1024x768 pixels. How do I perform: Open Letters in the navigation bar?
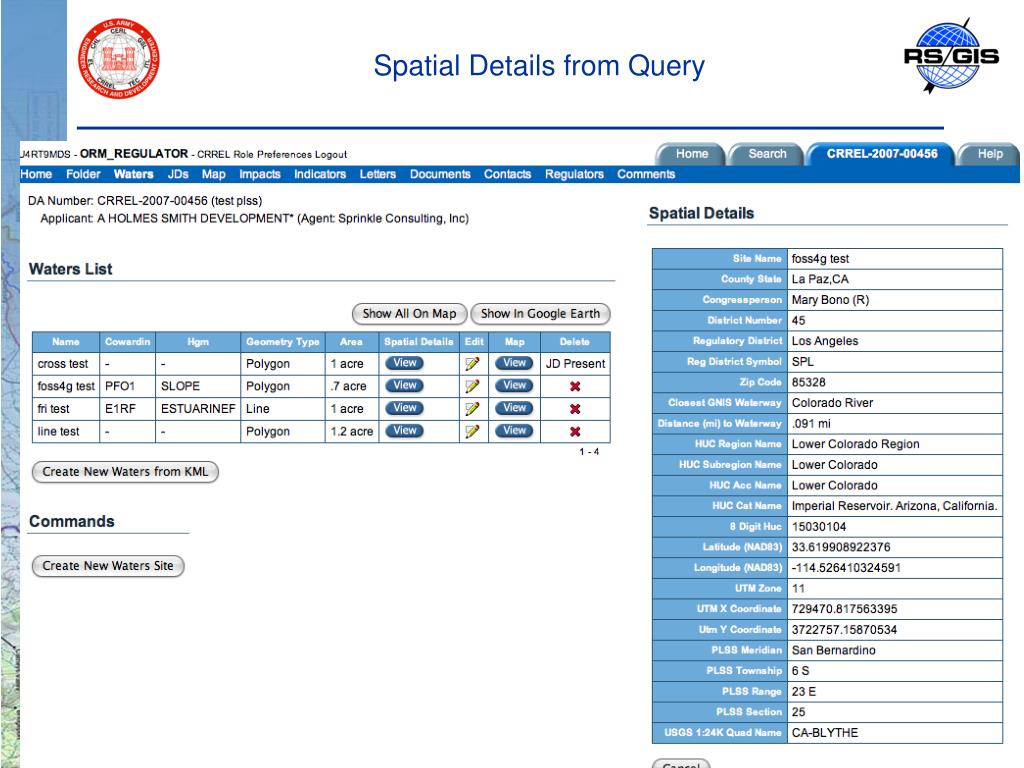pos(377,174)
